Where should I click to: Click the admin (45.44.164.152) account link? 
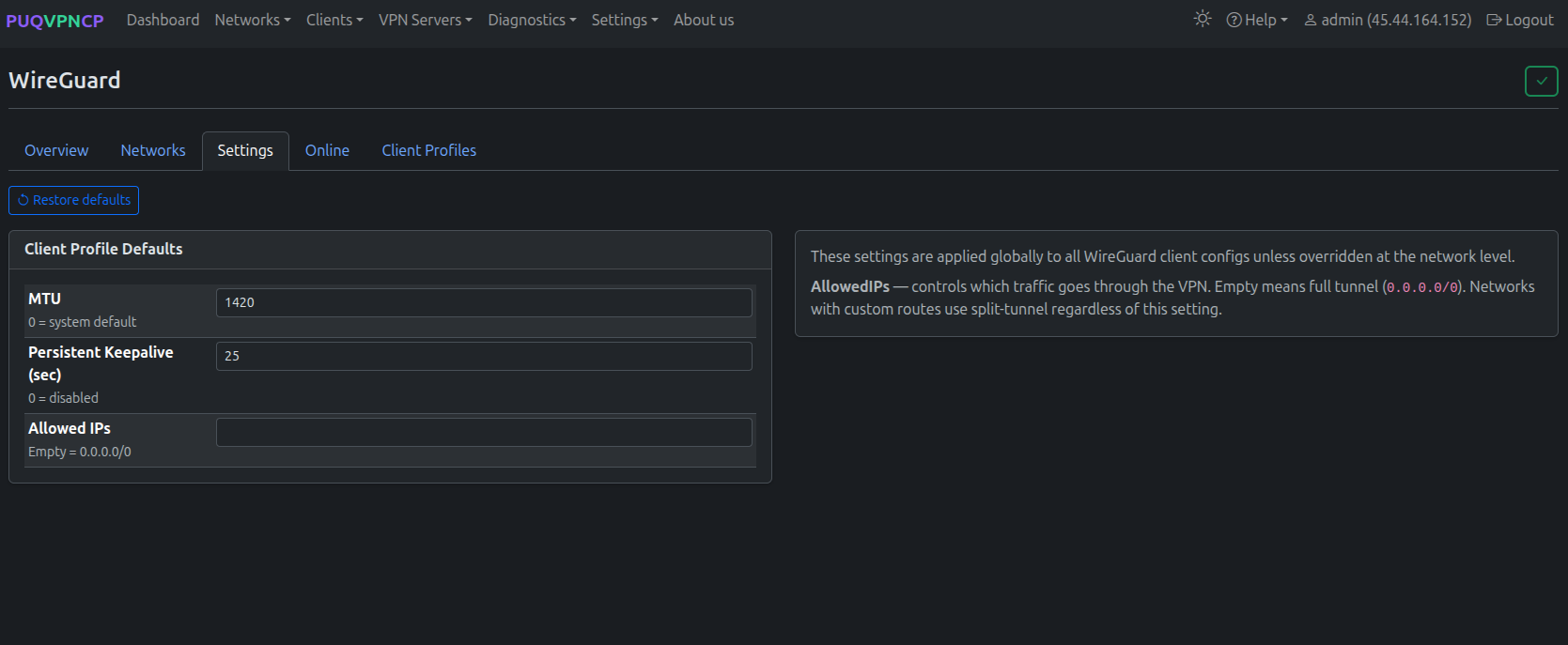click(1388, 20)
